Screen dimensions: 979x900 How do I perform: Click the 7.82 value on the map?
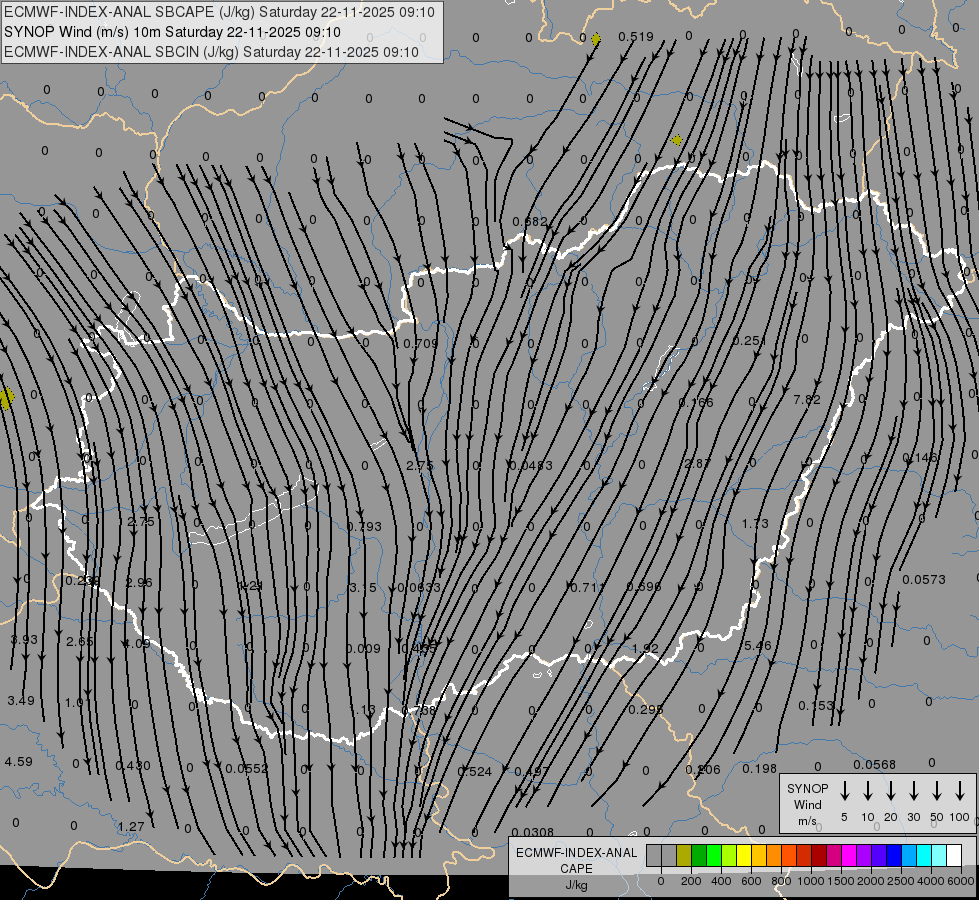click(x=807, y=399)
